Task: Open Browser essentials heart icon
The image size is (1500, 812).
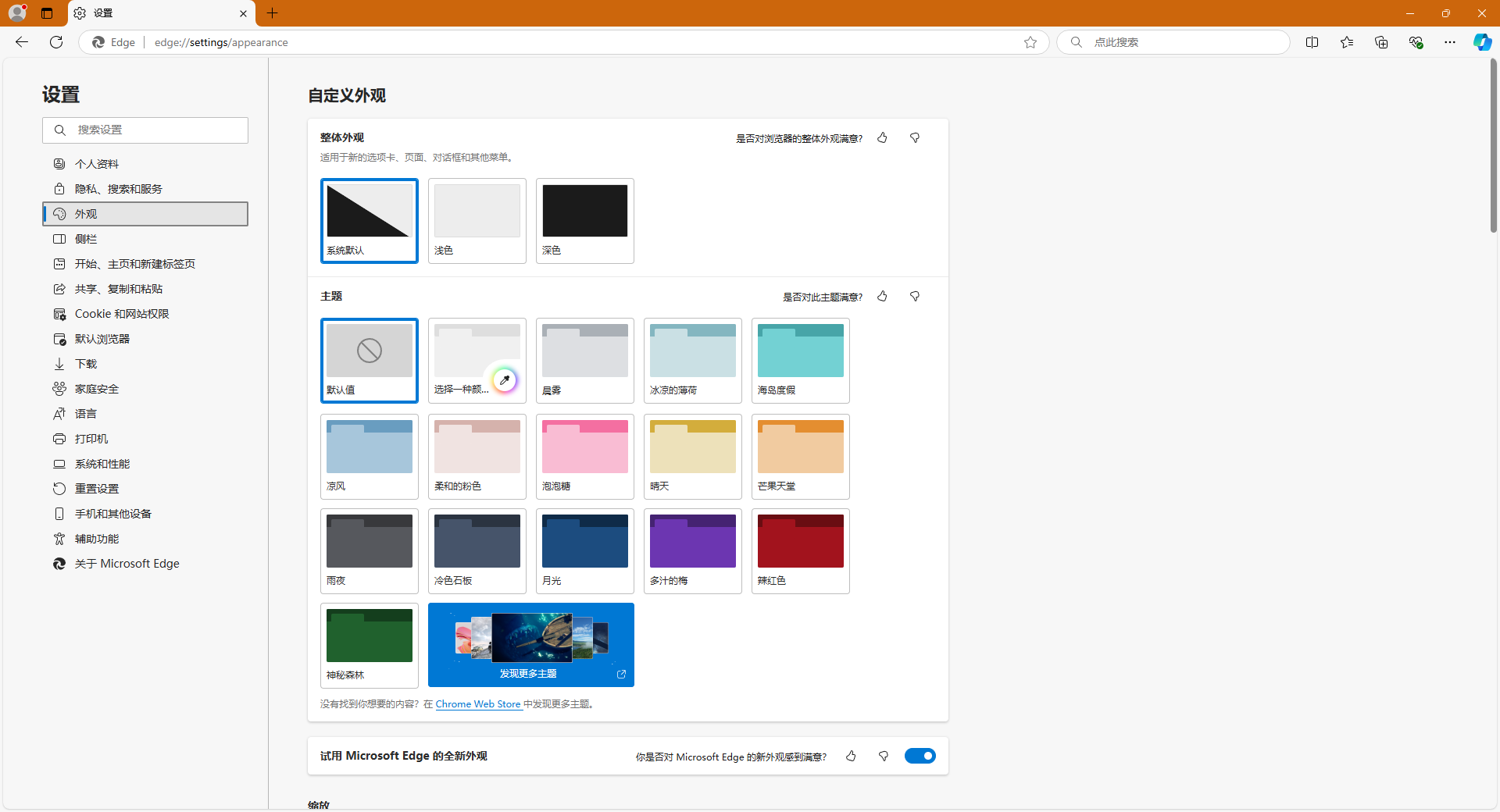Action: pos(1416,42)
